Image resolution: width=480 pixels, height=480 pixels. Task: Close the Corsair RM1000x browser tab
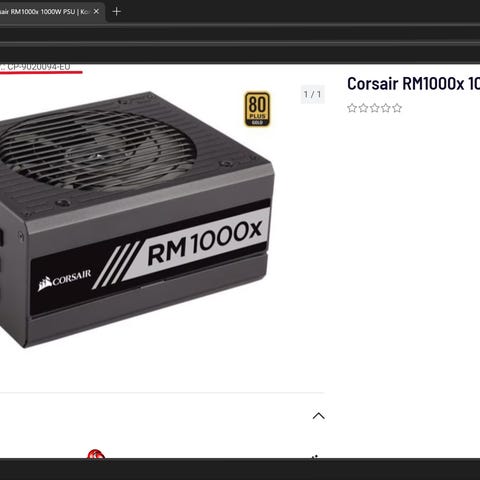(96, 12)
